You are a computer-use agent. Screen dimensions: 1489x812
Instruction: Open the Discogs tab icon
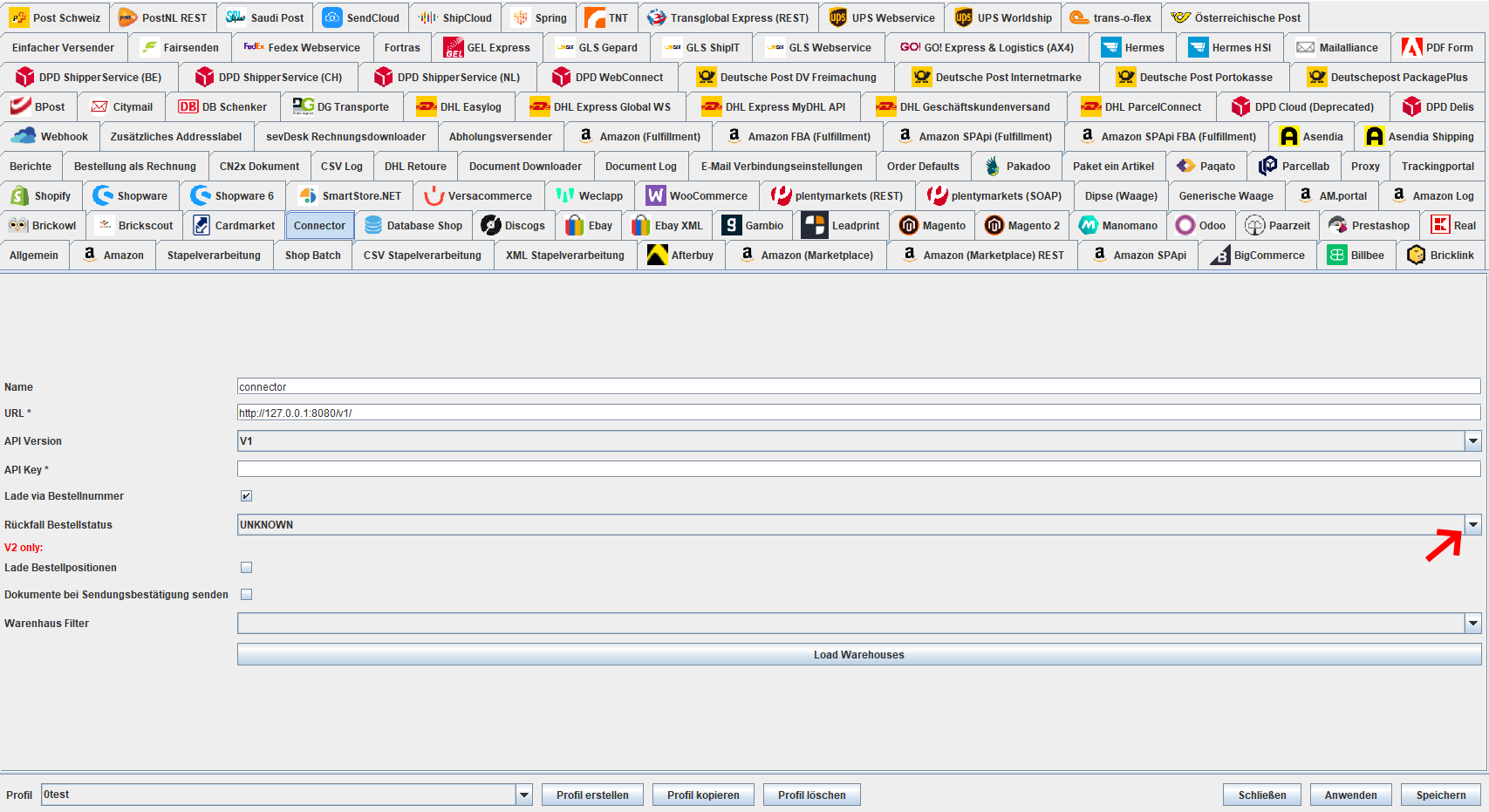[491, 225]
